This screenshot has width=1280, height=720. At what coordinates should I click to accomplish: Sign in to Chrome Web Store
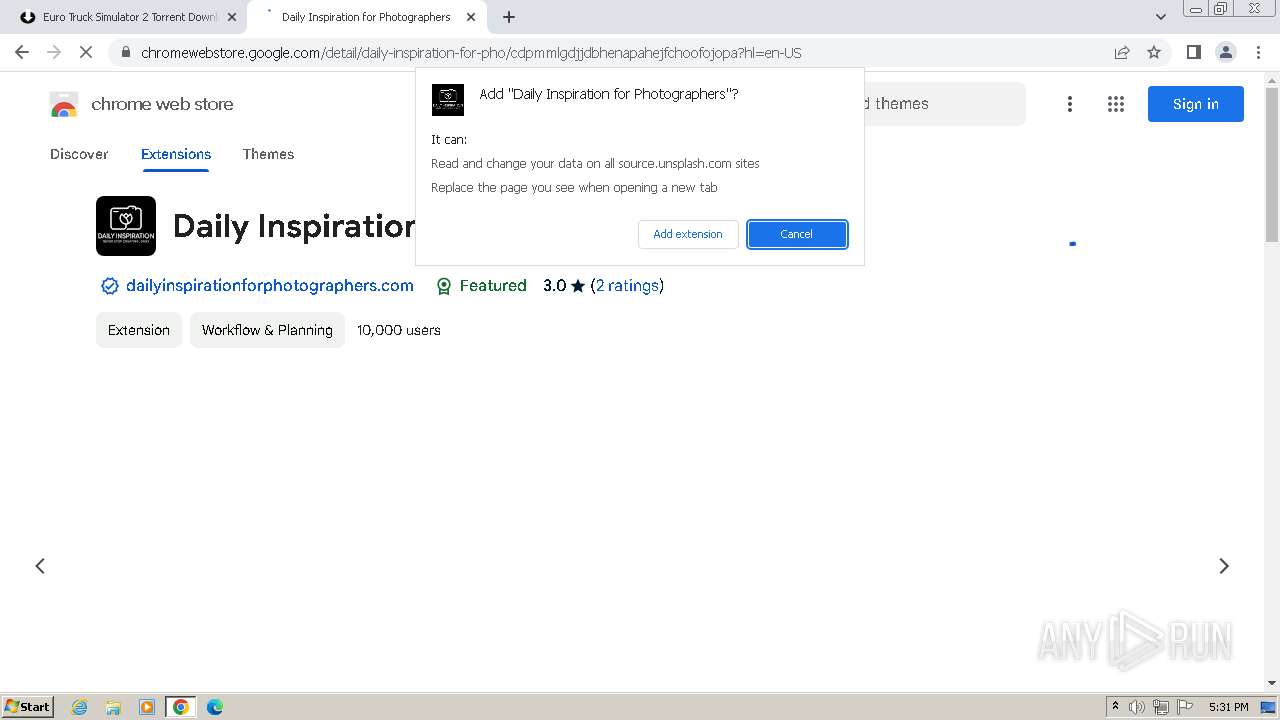(x=1196, y=104)
